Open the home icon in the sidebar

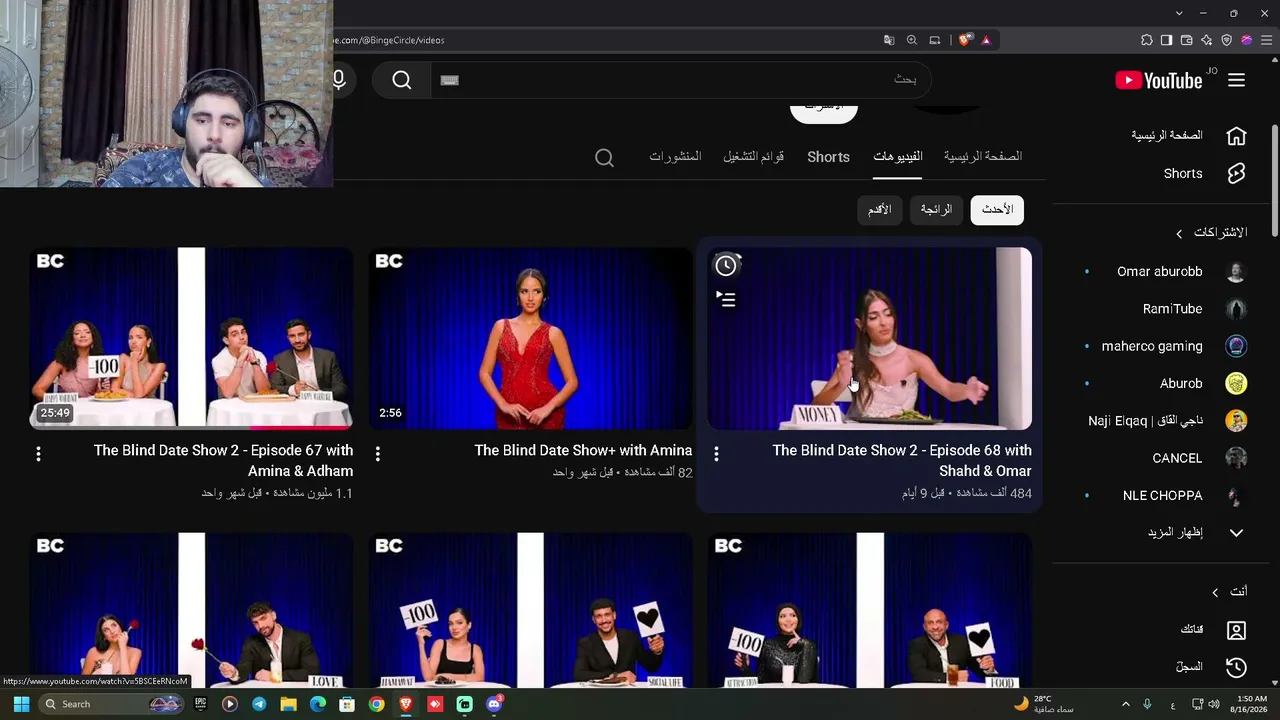[x=1236, y=136]
